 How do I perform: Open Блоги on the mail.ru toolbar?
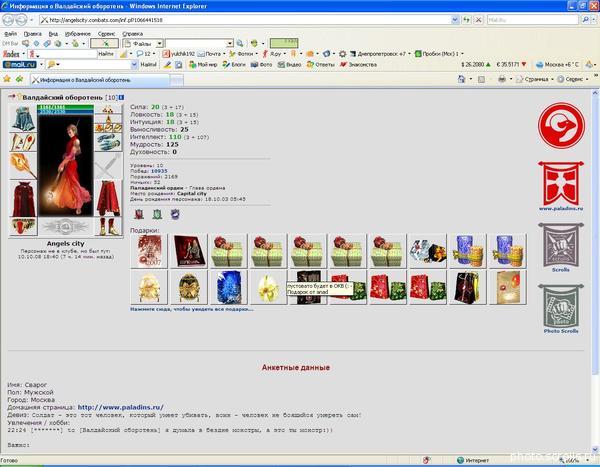(234, 65)
